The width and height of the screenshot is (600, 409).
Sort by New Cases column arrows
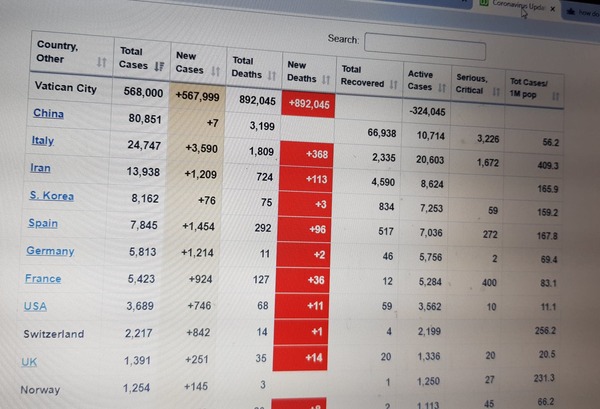pyautogui.click(x=215, y=71)
